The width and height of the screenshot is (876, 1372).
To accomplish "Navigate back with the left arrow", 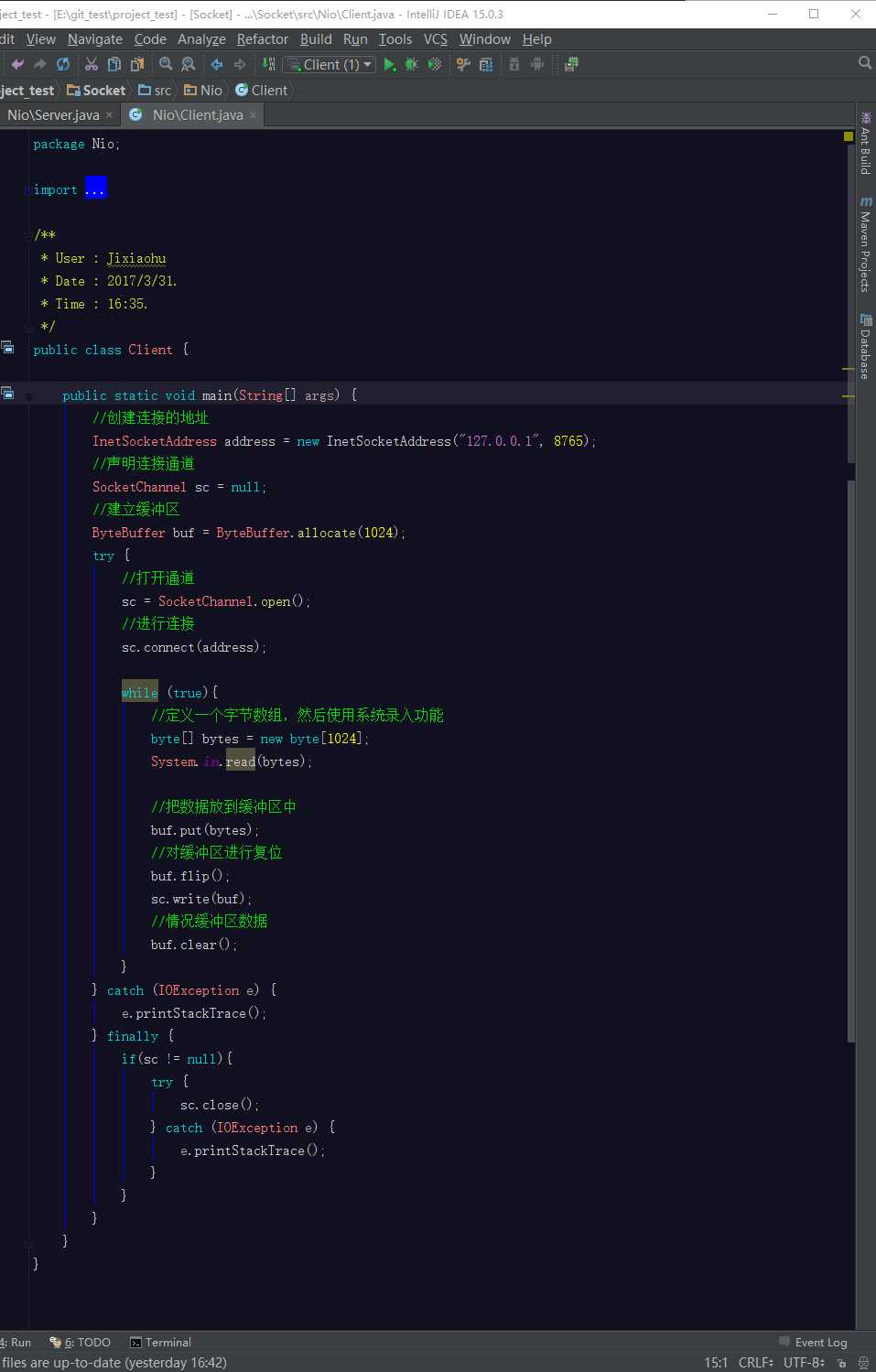I will click(x=217, y=64).
